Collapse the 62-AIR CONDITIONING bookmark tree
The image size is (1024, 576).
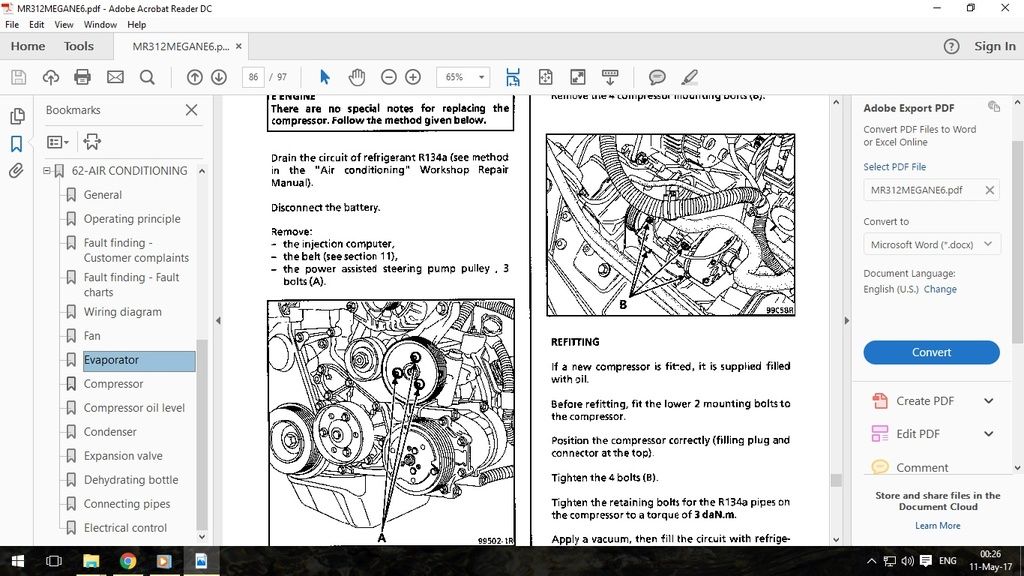click(x=46, y=170)
